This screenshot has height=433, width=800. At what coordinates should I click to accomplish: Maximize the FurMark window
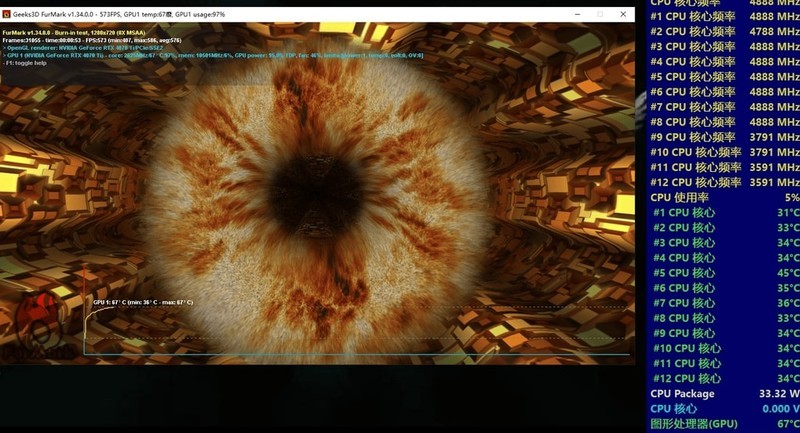[600, 14]
